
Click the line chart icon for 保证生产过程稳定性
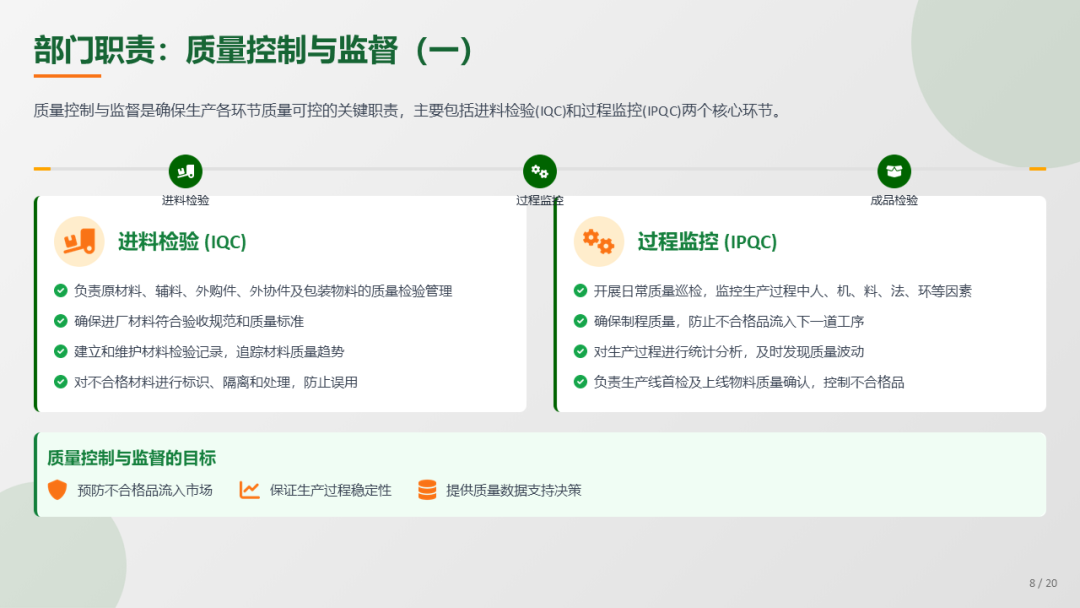[249, 490]
